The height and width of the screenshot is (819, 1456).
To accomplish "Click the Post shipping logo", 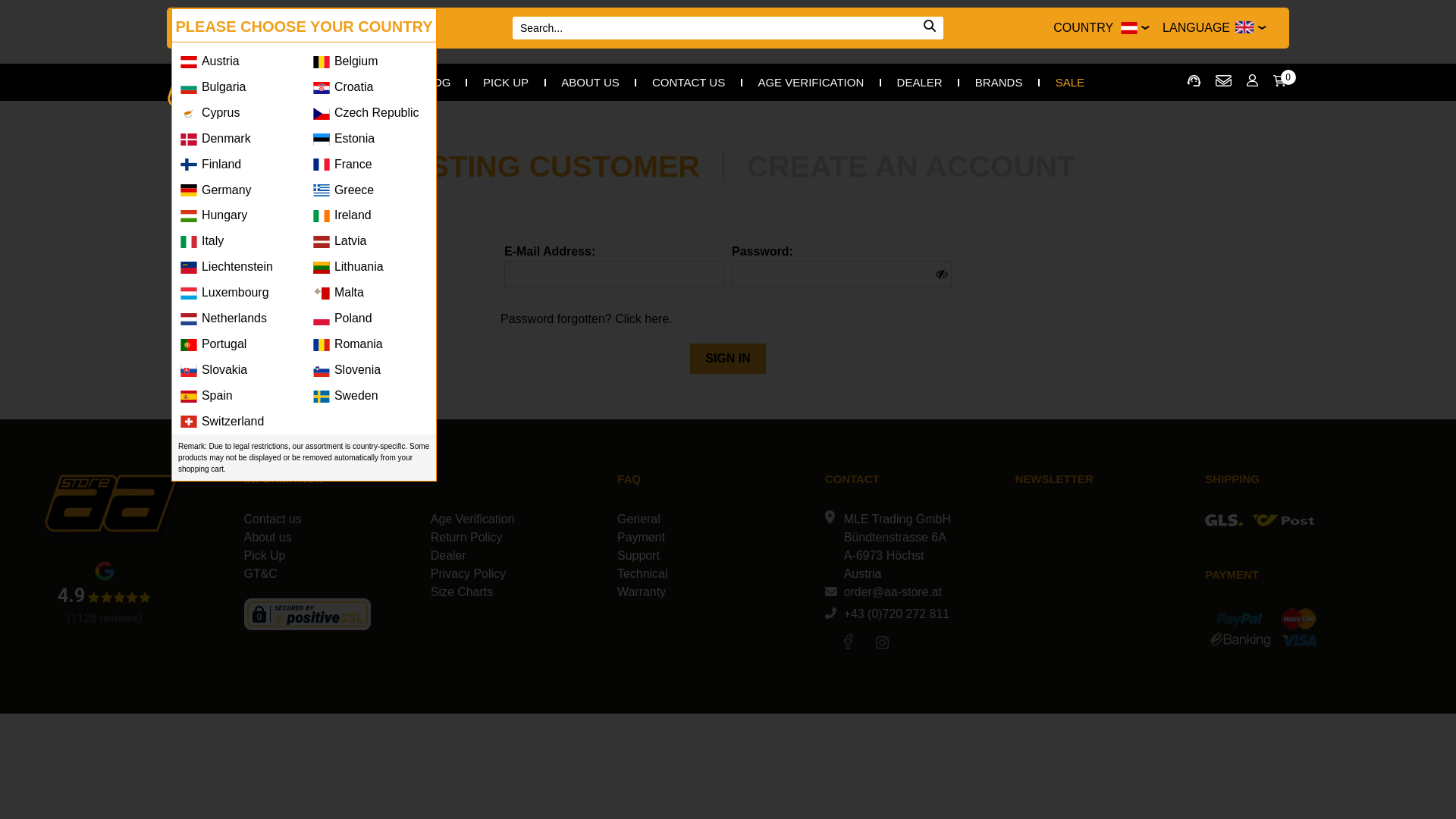I will 1283,520.
